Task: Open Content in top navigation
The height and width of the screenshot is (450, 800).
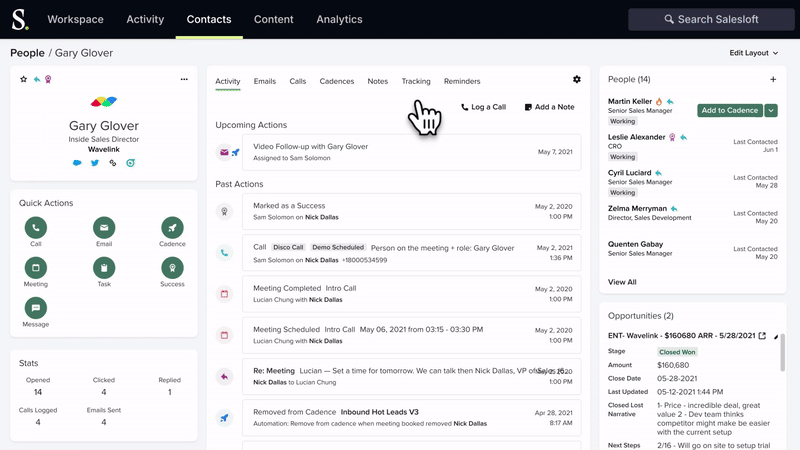Action: click(x=273, y=19)
